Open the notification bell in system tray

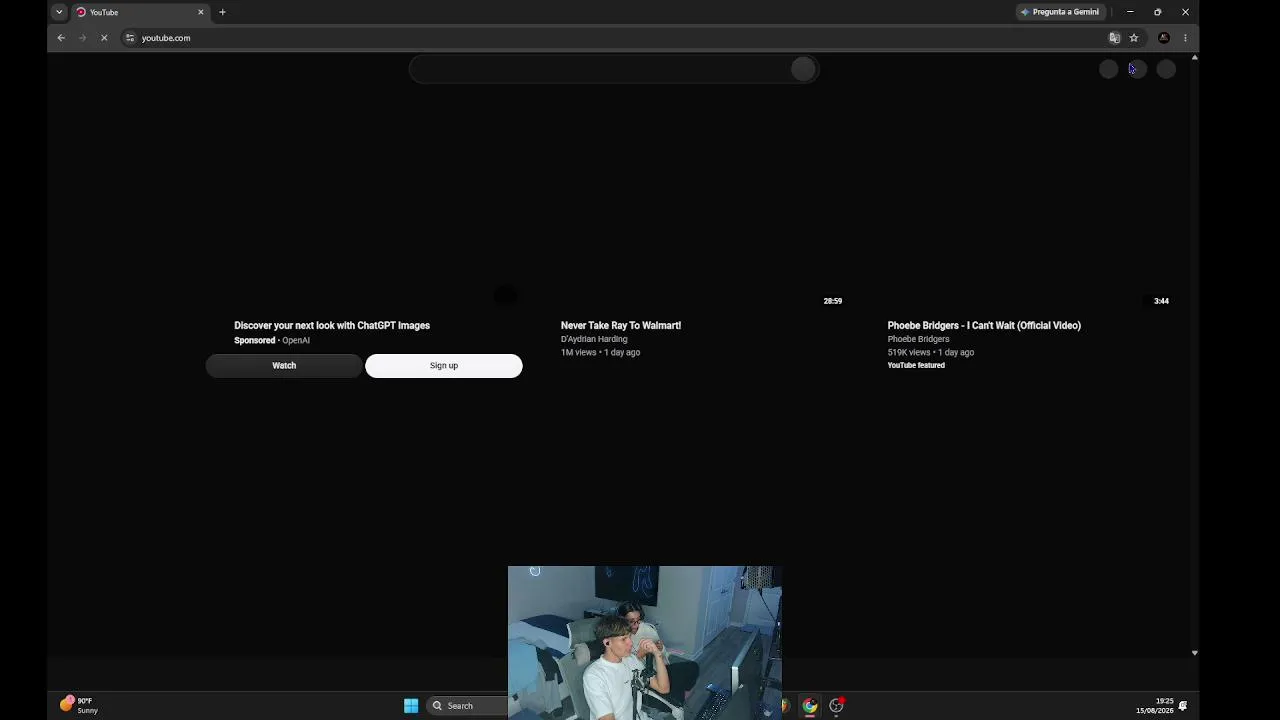pyautogui.click(x=1183, y=706)
